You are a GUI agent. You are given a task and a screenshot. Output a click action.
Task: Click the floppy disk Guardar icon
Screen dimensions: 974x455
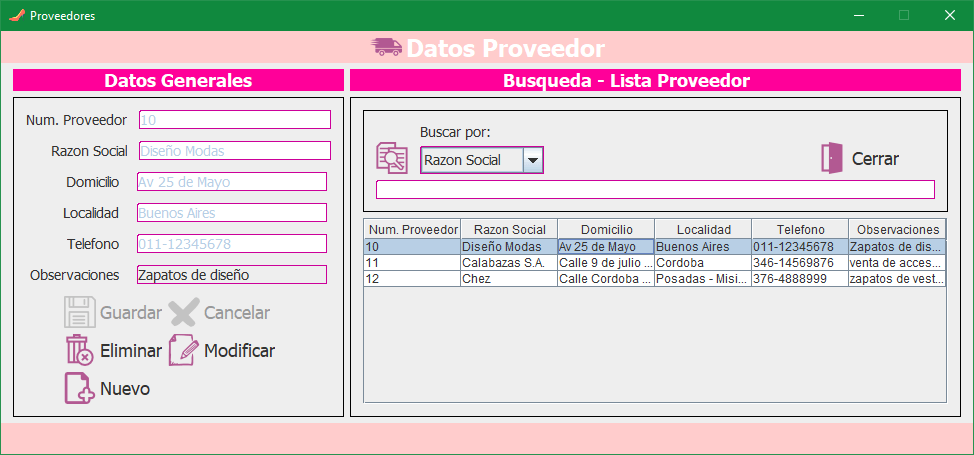pos(79,312)
